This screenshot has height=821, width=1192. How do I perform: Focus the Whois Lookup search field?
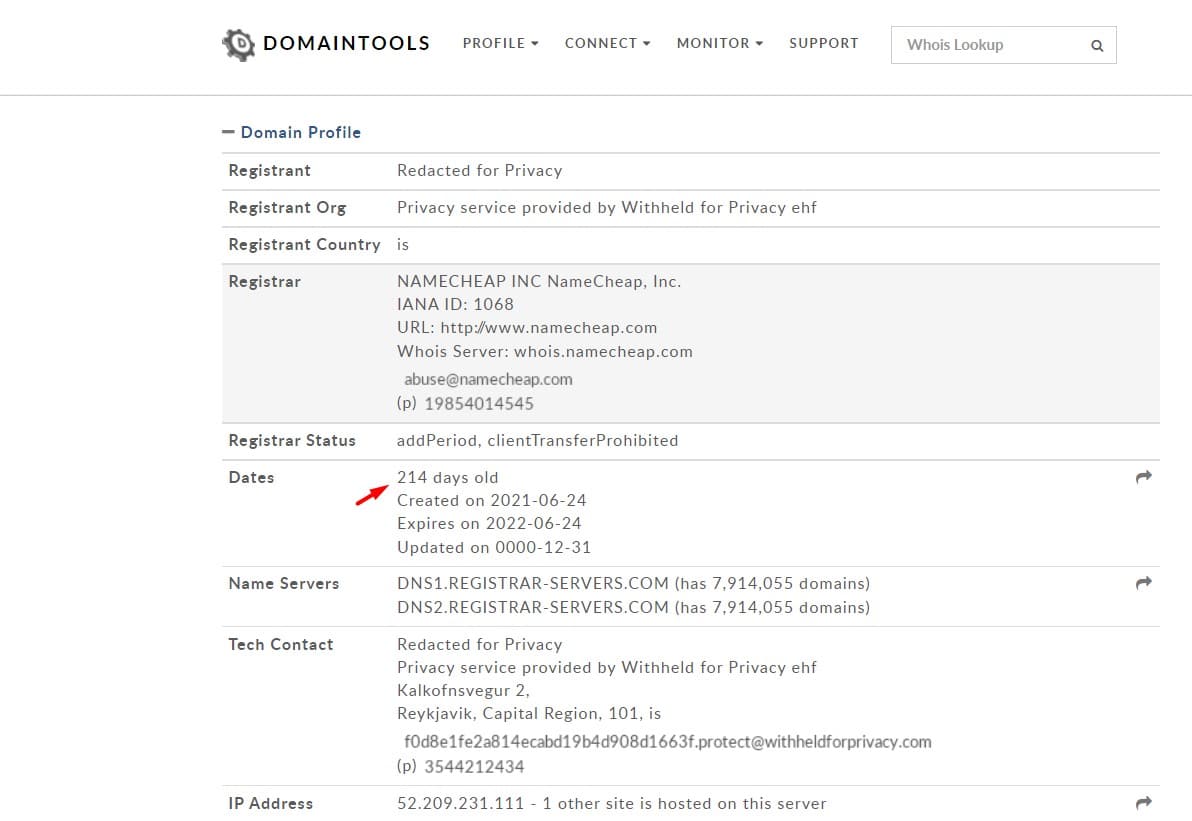tap(1003, 46)
